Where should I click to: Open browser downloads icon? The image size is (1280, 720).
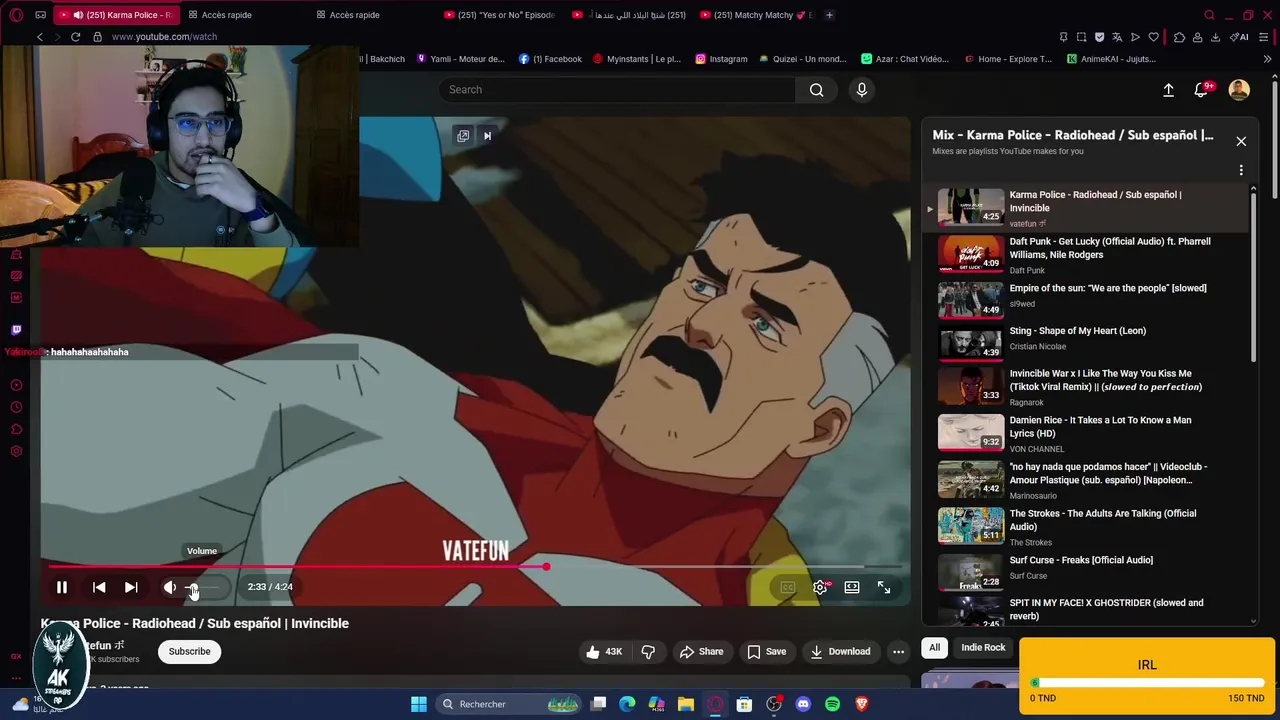(x=1215, y=37)
